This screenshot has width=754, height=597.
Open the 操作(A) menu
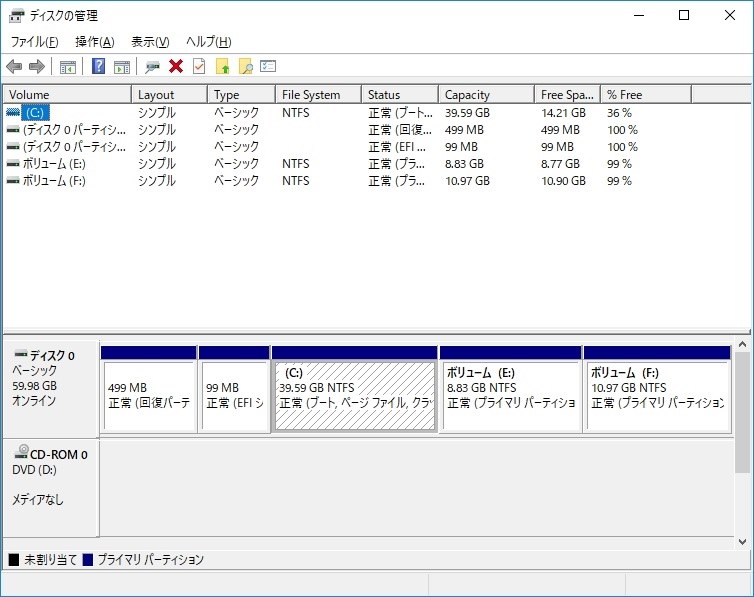[x=95, y=42]
